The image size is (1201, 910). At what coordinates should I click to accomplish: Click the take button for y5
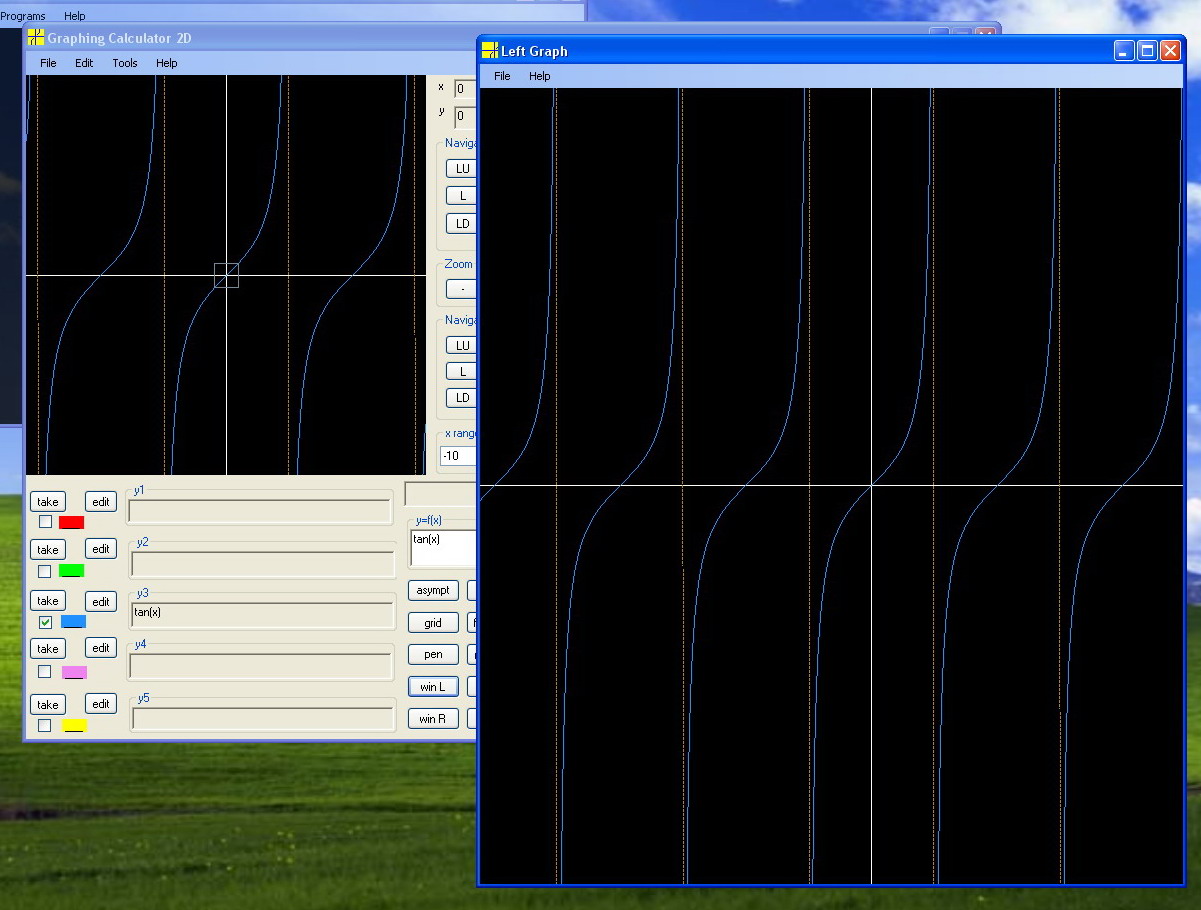coord(48,704)
